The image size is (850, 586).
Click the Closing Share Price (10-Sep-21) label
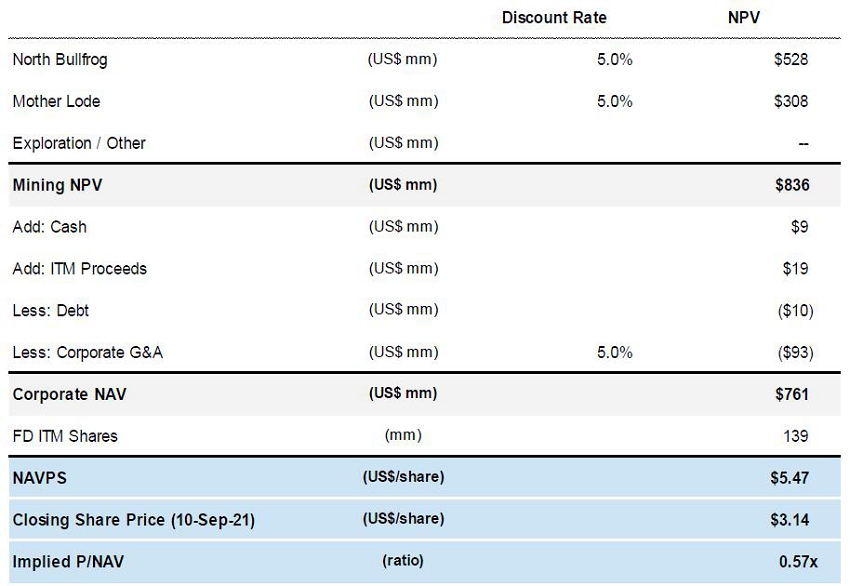pyautogui.click(x=133, y=520)
